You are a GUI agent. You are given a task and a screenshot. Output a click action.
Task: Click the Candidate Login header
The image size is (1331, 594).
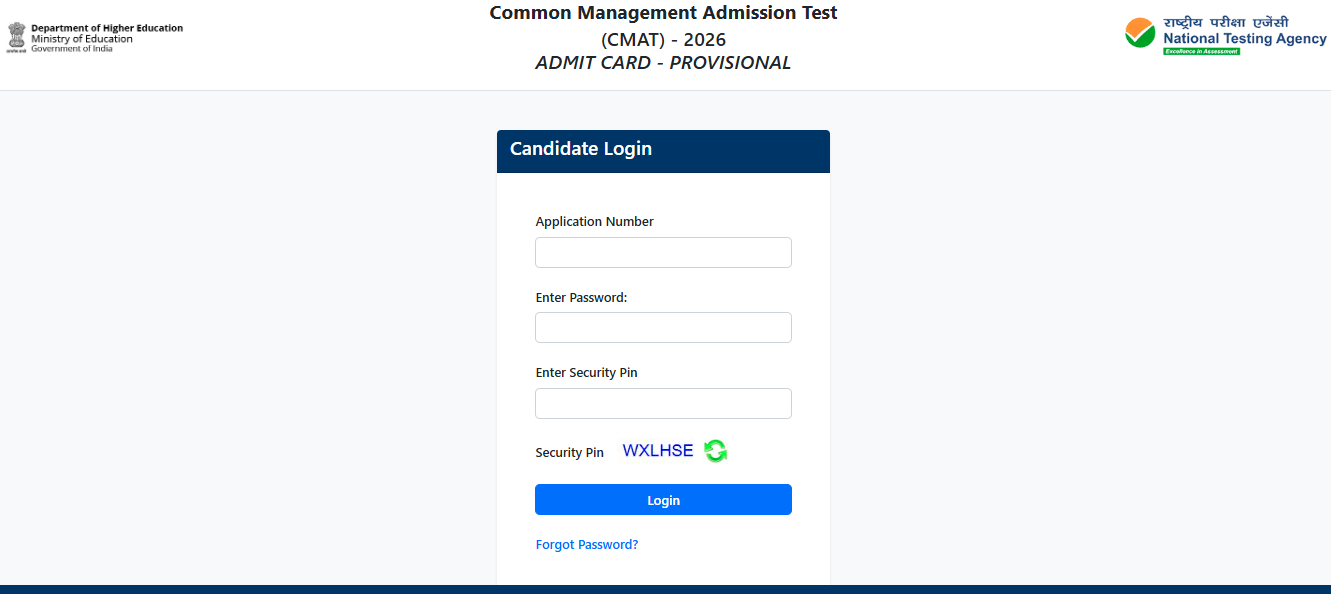581,149
